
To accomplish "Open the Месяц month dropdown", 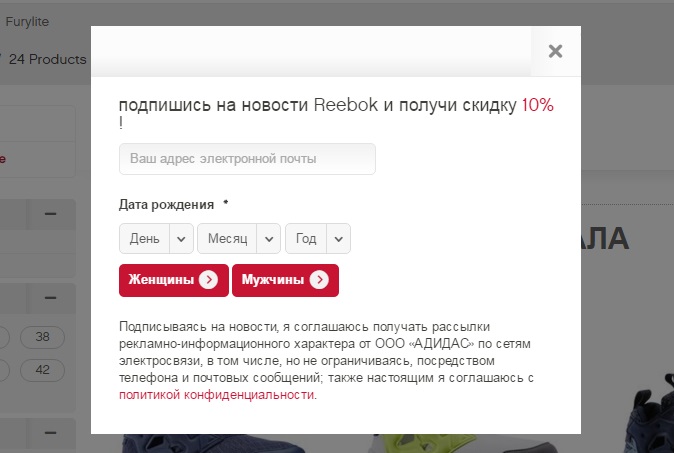I will point(239,239).
